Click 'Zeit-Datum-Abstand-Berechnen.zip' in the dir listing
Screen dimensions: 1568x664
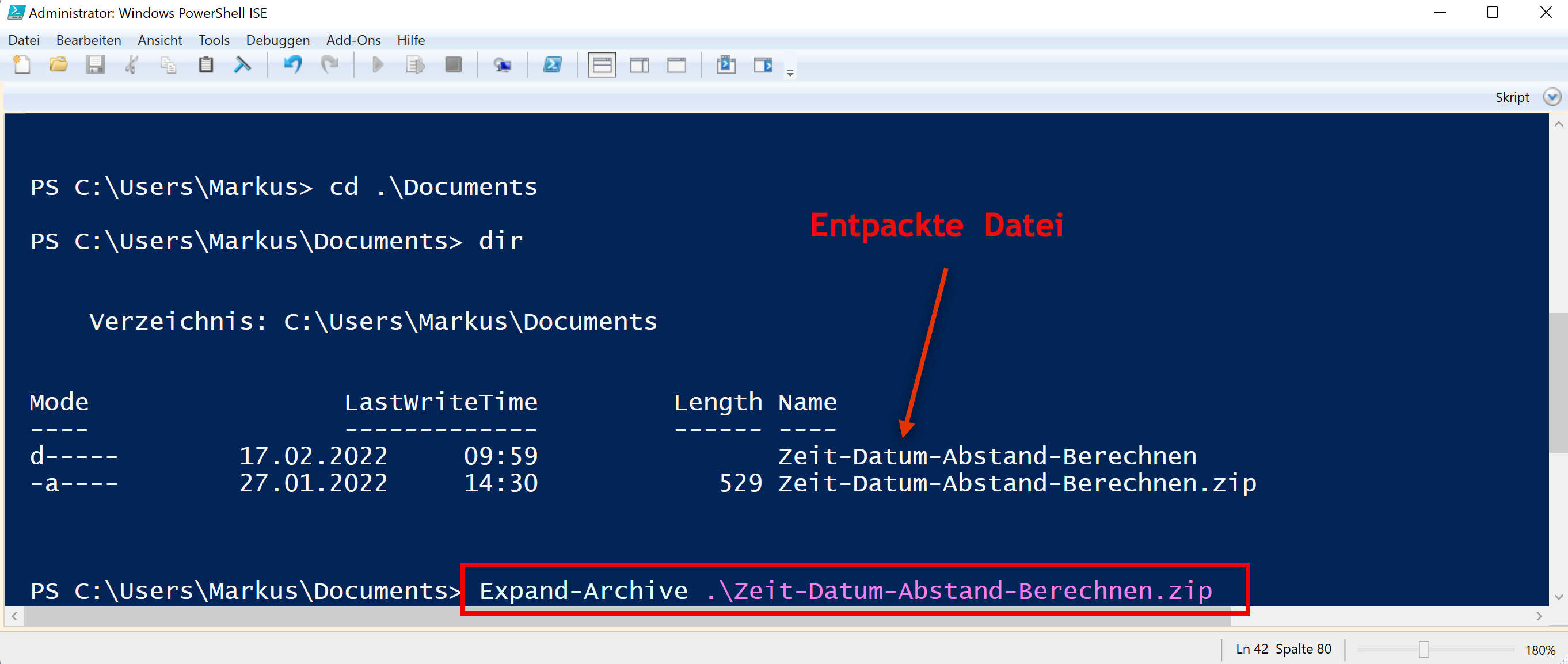(1017, 483)
